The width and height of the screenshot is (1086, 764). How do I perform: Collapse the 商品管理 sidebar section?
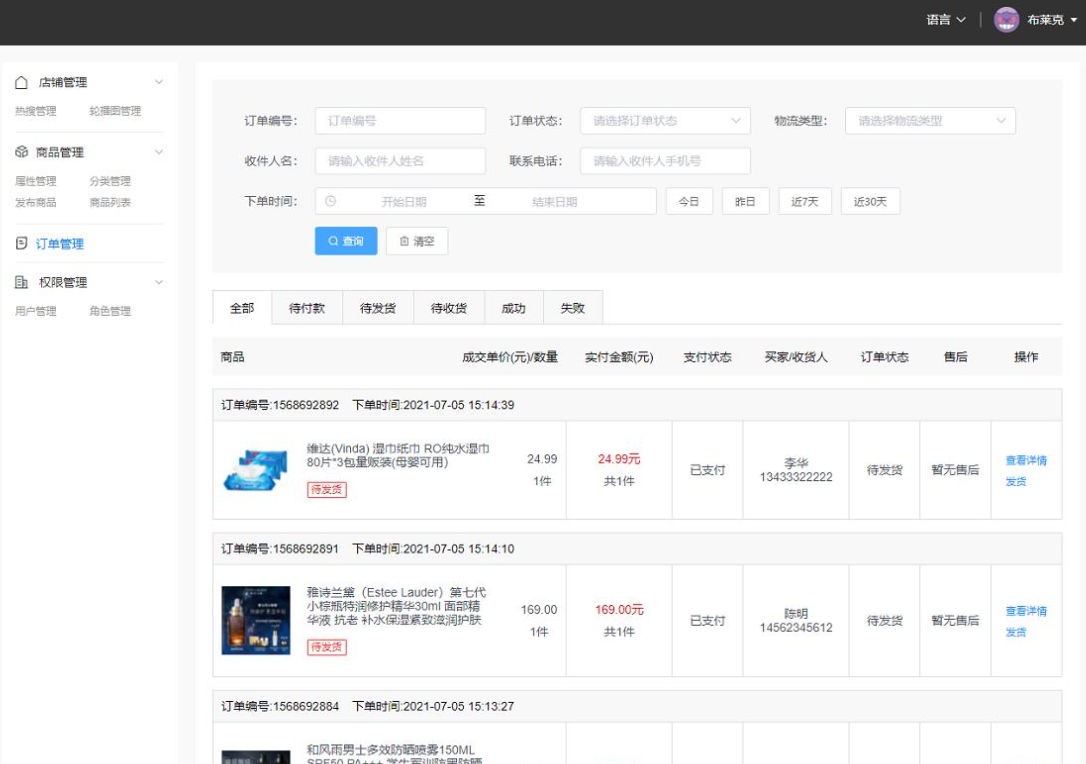click(159, 152)
